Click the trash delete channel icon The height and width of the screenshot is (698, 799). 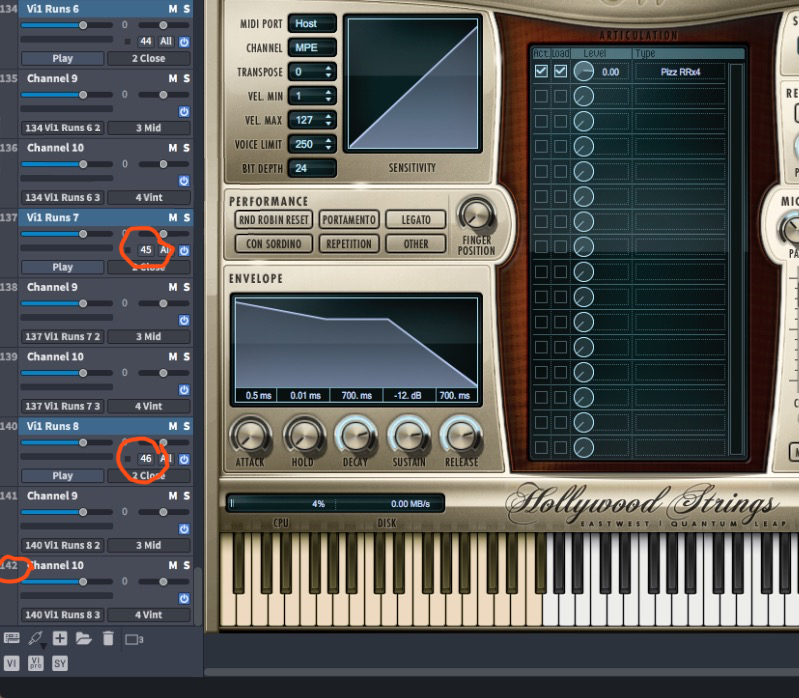[108, 638]
